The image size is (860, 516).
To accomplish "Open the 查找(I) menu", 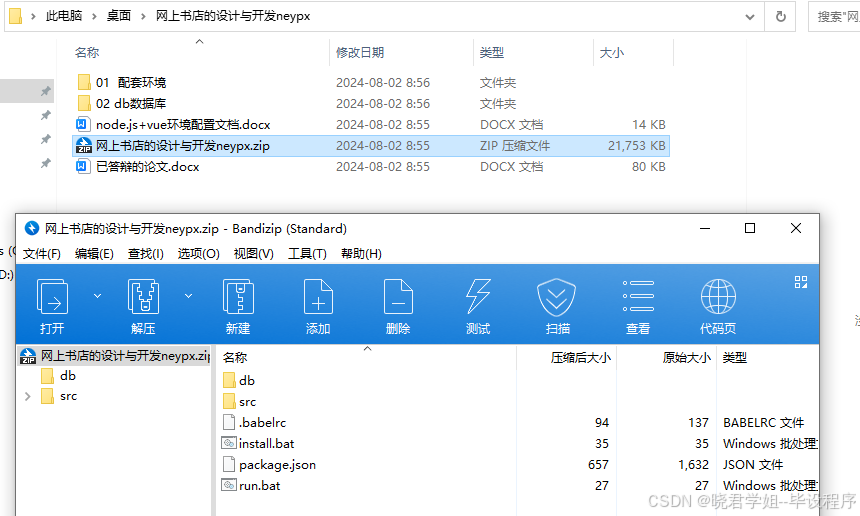I will 146,253.
